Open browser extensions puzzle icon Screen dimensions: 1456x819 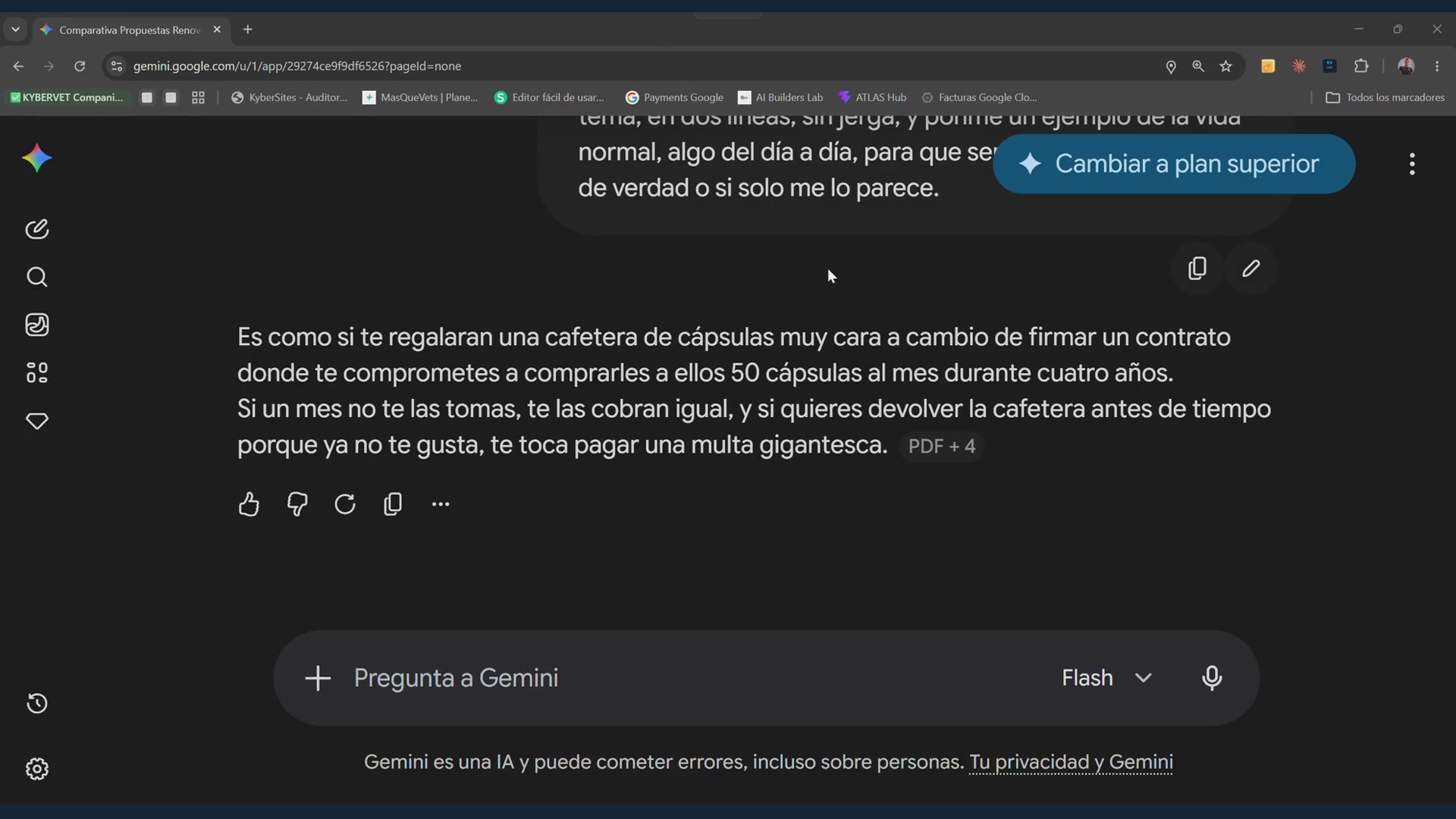(1361, 66)
